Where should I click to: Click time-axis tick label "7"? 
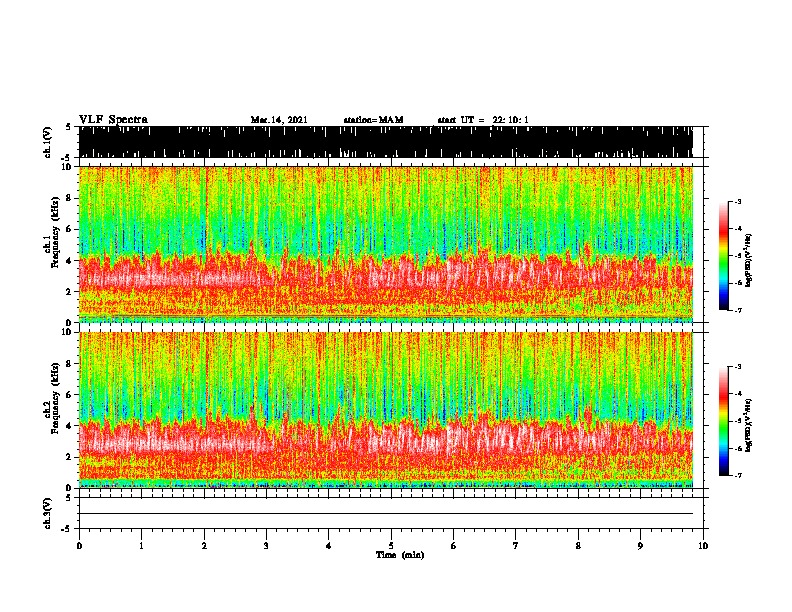[516, 546]
